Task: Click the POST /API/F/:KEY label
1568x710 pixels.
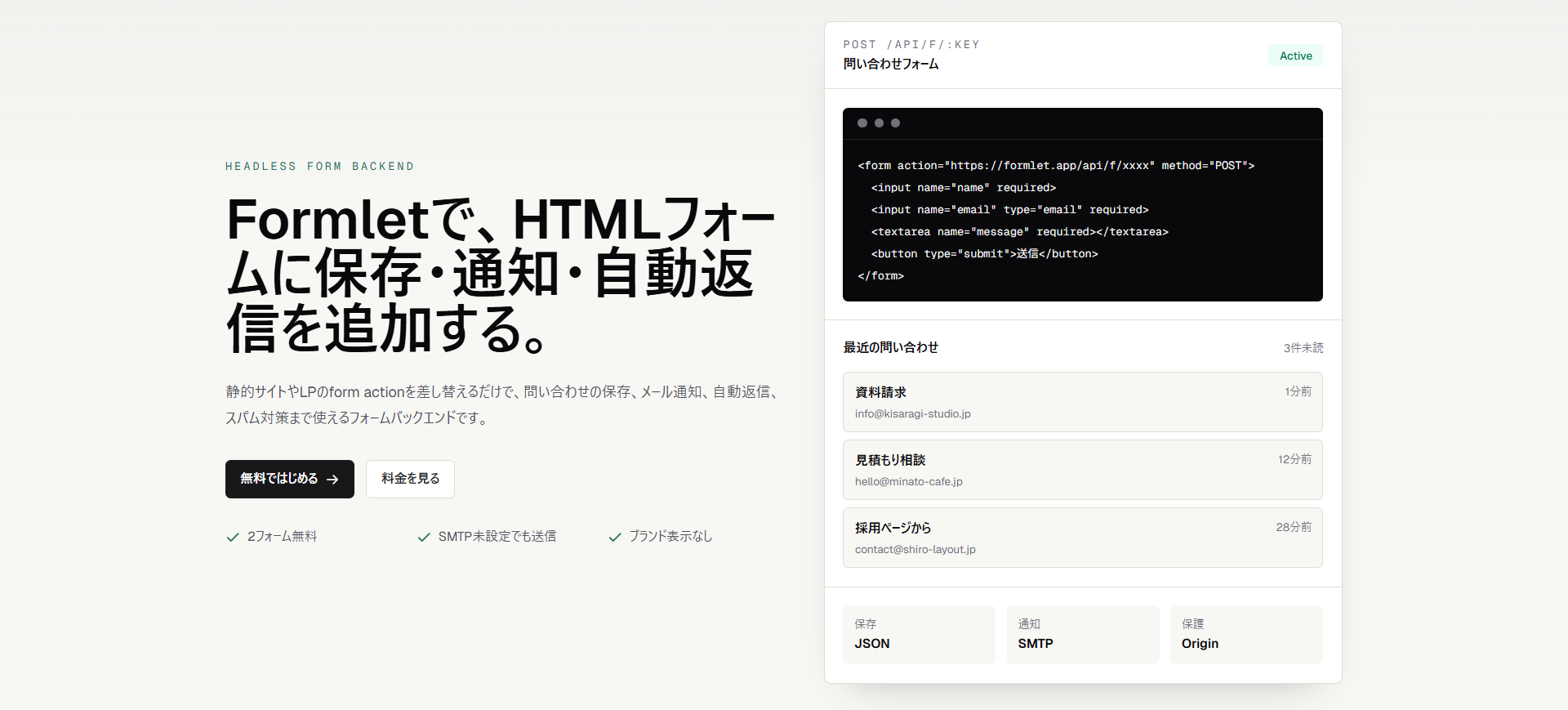Action: (911, 45)
